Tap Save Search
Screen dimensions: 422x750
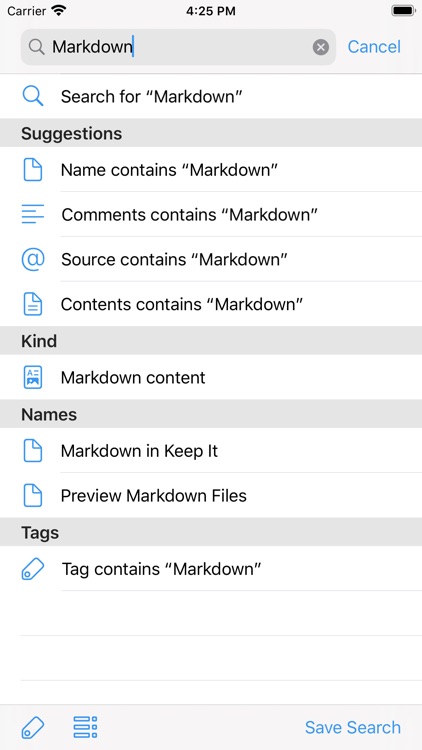(353, 728)
